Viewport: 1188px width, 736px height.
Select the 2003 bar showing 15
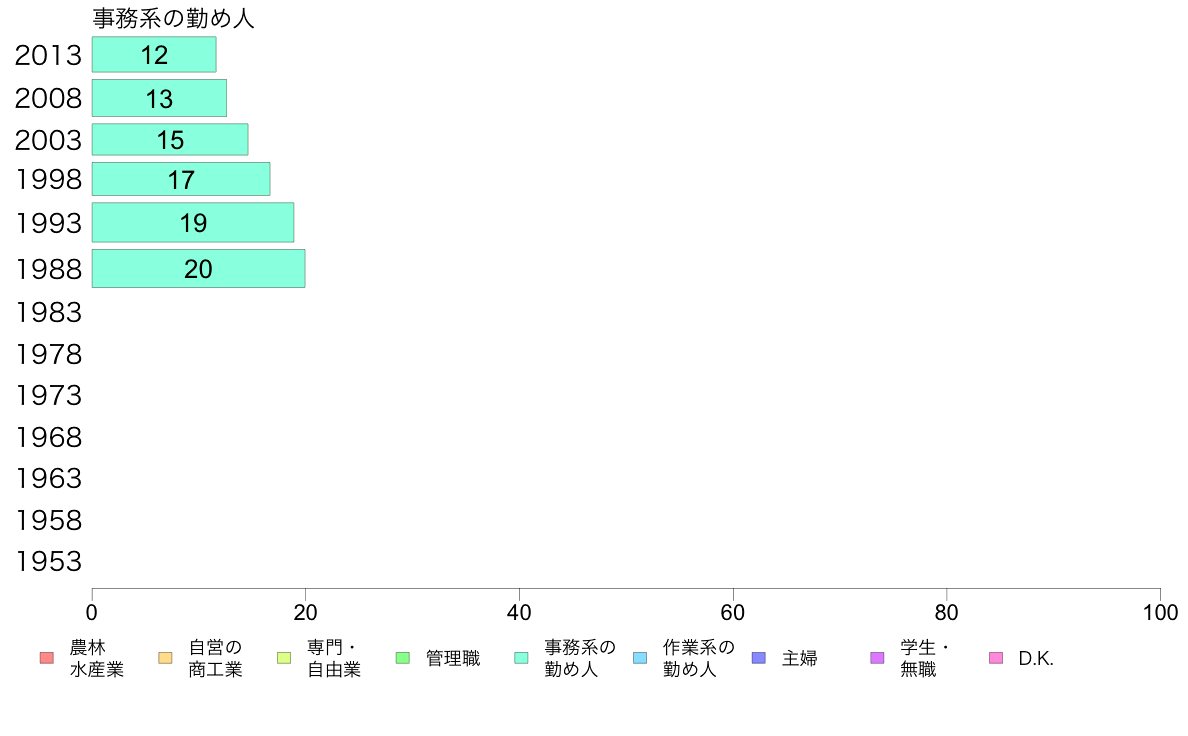pos(170,139)
